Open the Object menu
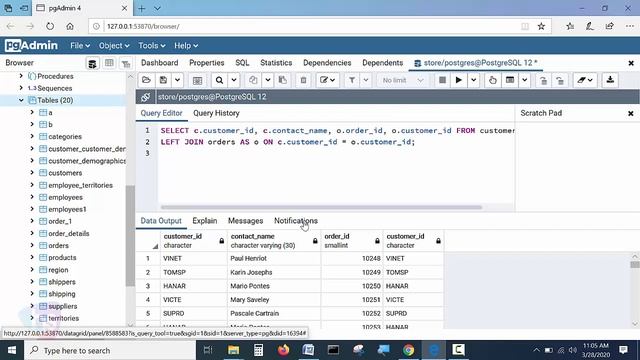This screenshot has height=360, width=640. (114, 46)
